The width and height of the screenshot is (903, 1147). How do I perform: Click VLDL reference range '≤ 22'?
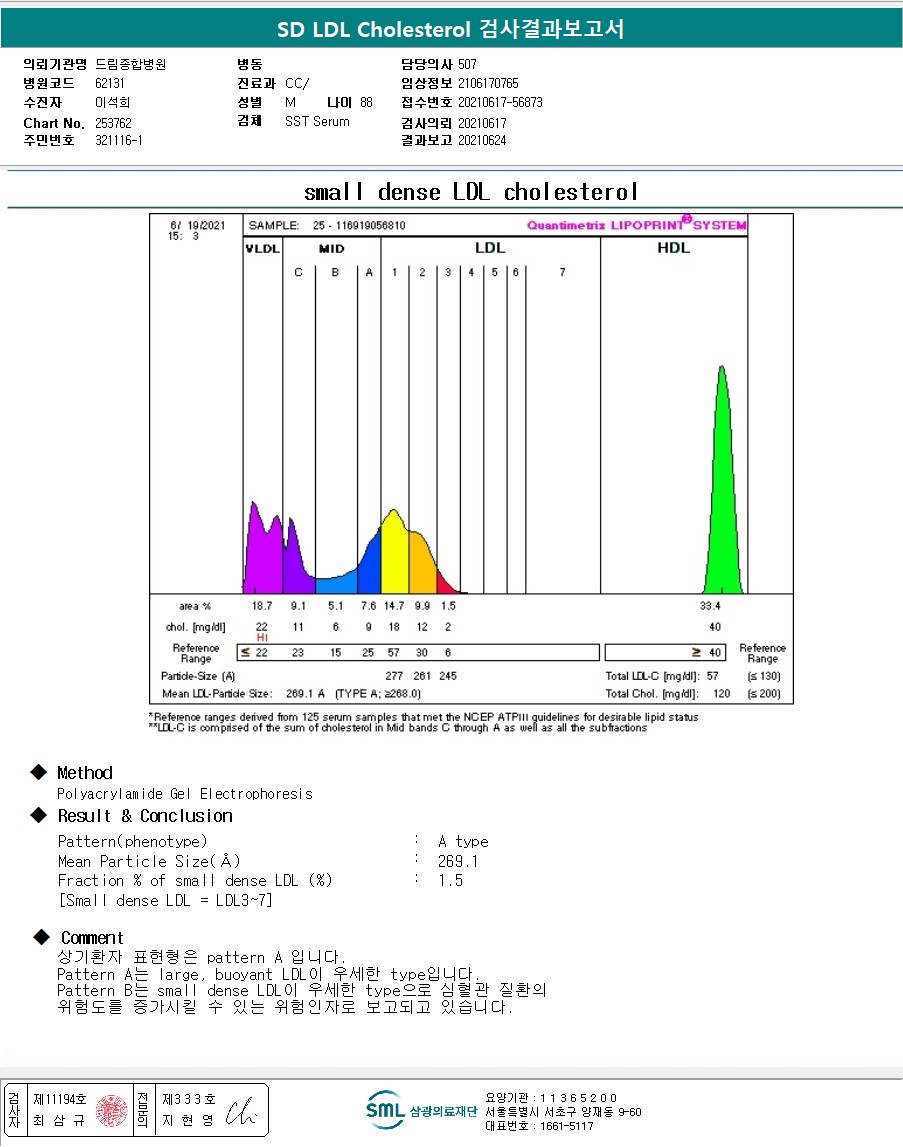click(x=255, y=653)
